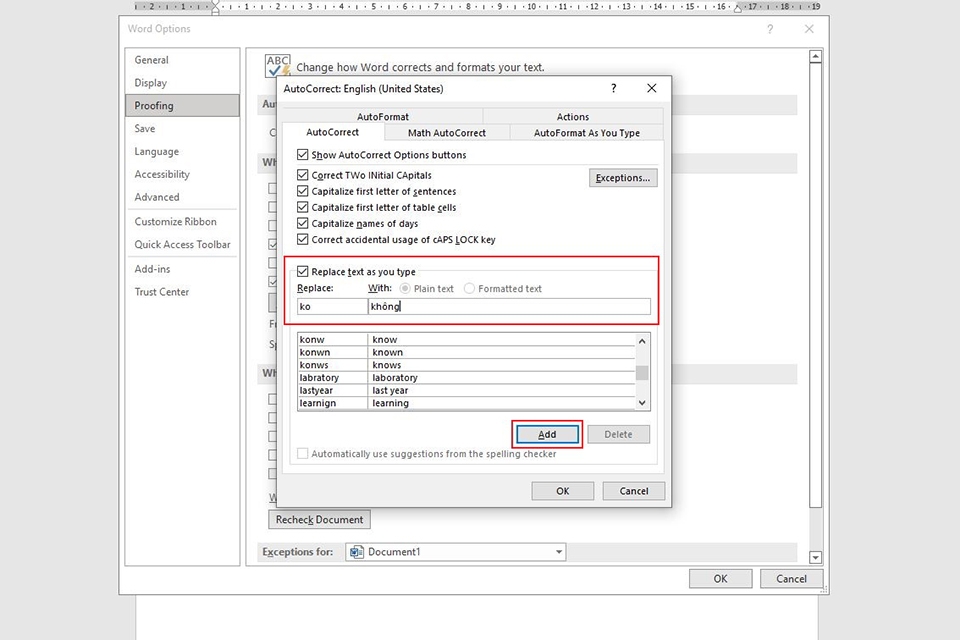
Task: Click the document icon beside Document1
Action: pos(357,552)
